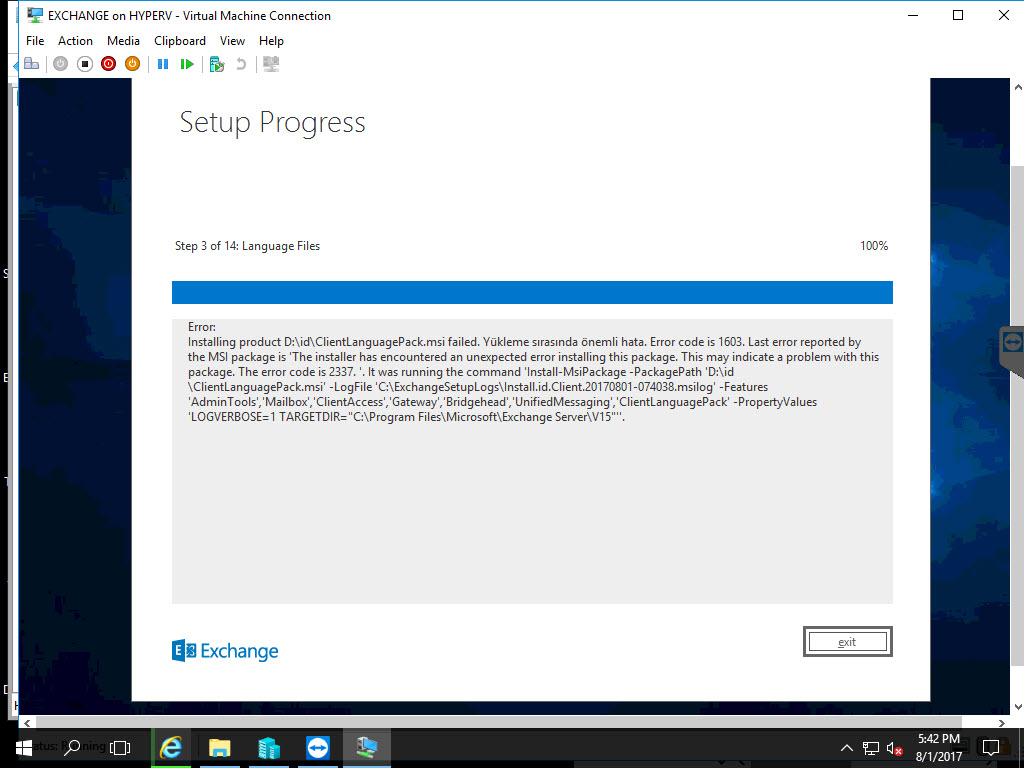Click the Step 3 of 14 label

pos(248,246)
